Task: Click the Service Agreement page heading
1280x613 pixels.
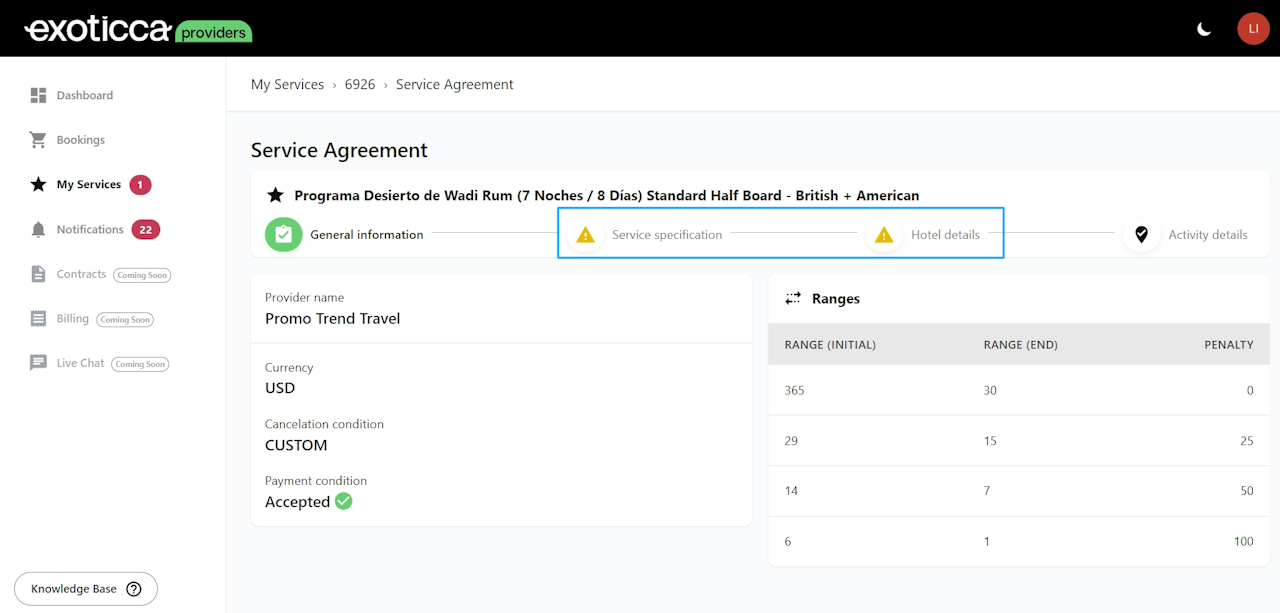Action: pyautogui.click(x=339, y=150)
